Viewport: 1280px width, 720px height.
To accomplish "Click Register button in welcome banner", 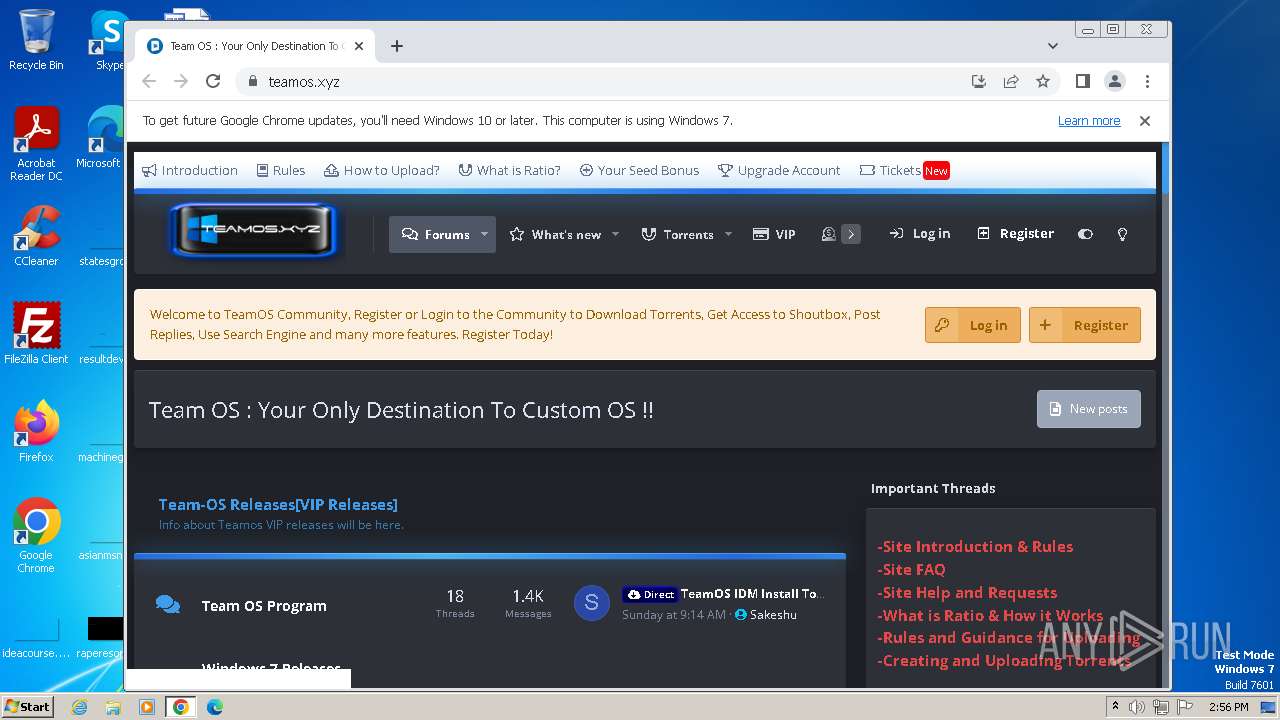I will [1085, 325].
